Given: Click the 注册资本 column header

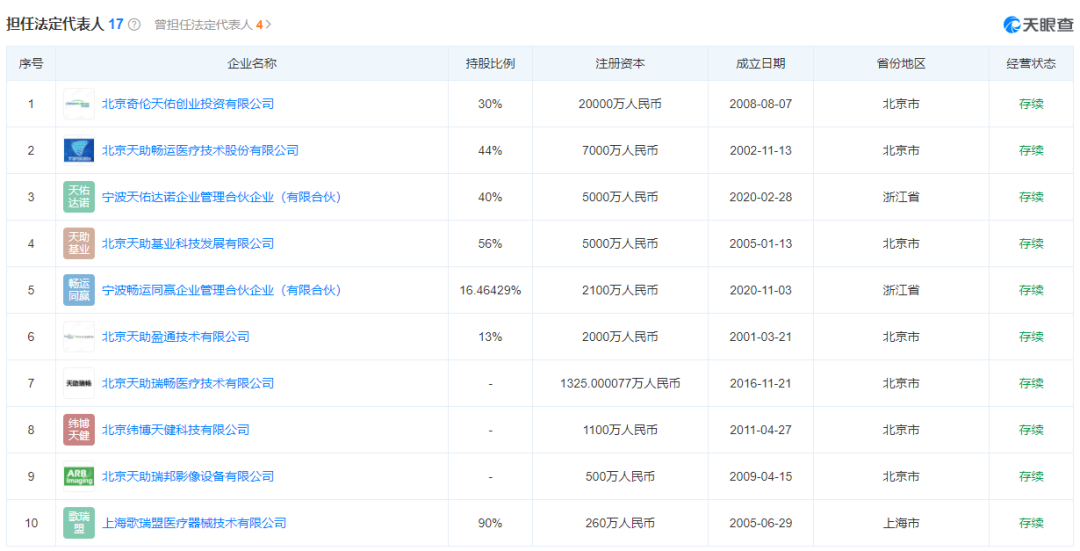Looking at the screenshot, I should point(620,63).
